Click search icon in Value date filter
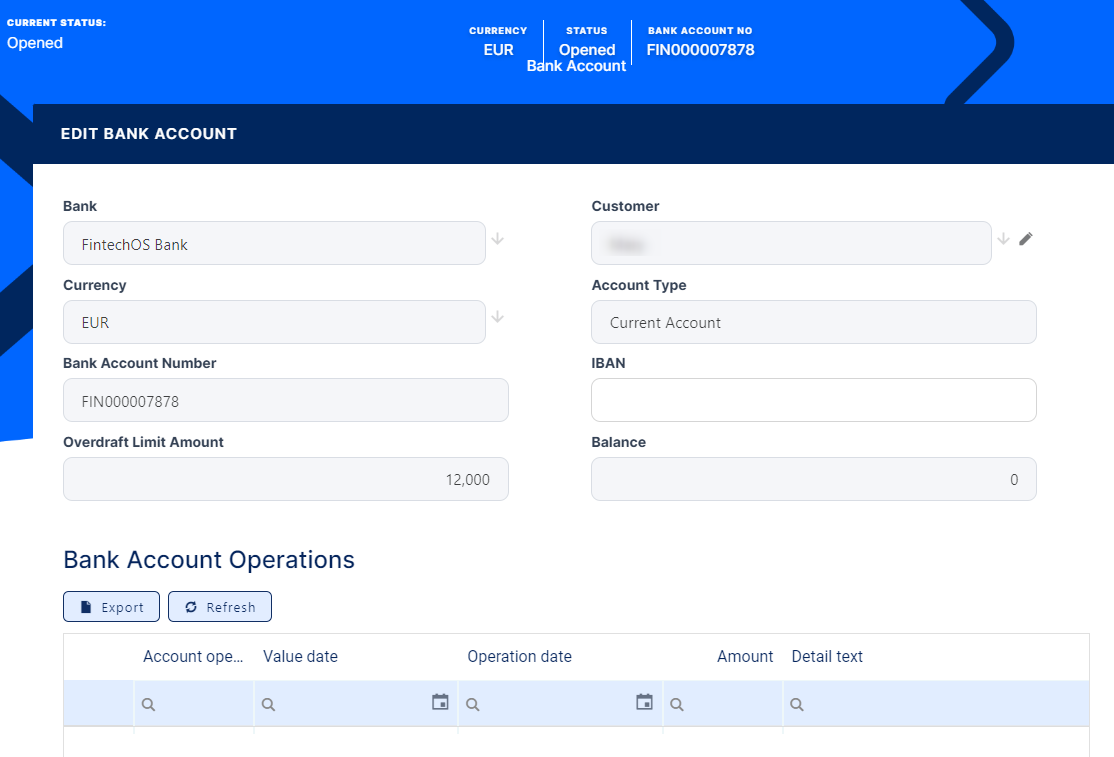Viewport: 1114px width, 757px height. (268, 705)
